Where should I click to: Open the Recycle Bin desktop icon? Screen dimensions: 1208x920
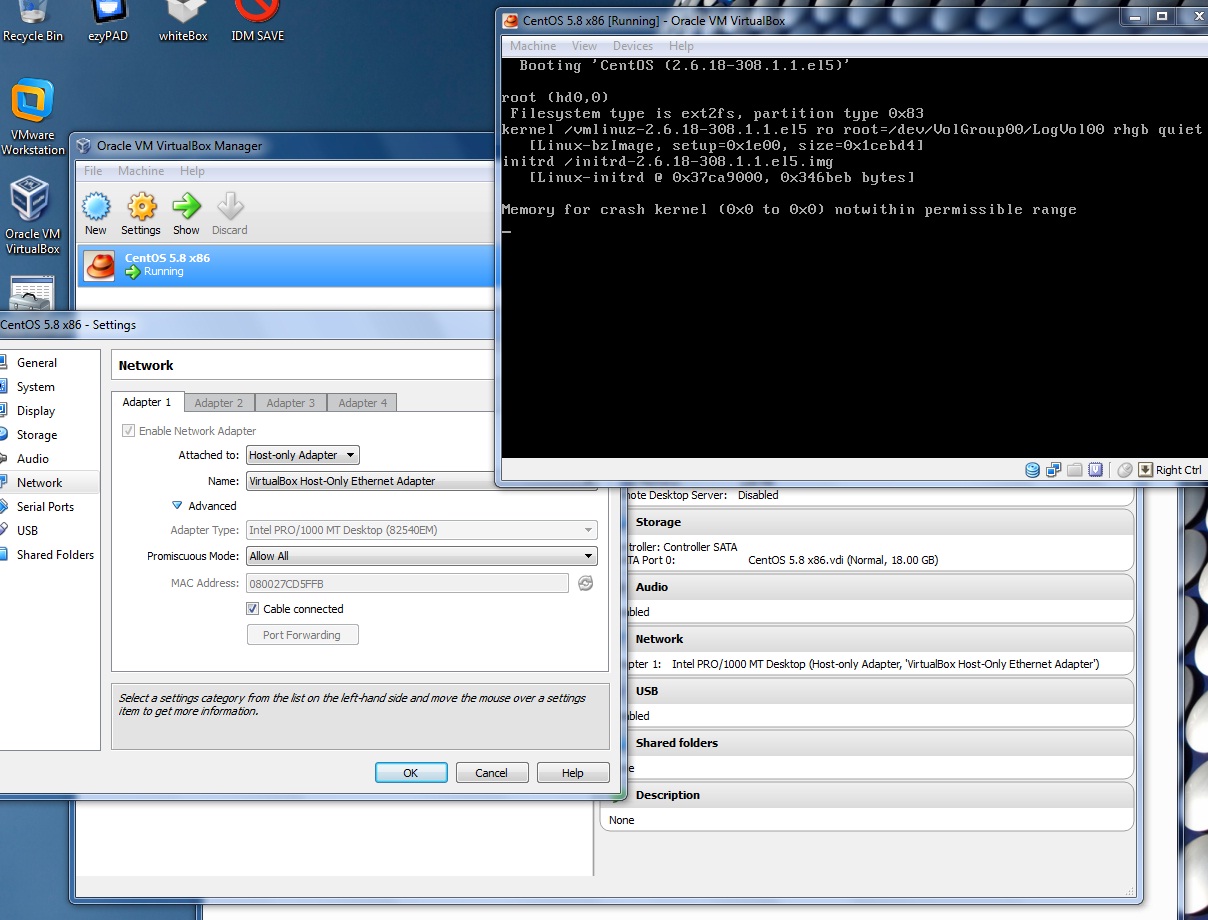pos(33,20)
